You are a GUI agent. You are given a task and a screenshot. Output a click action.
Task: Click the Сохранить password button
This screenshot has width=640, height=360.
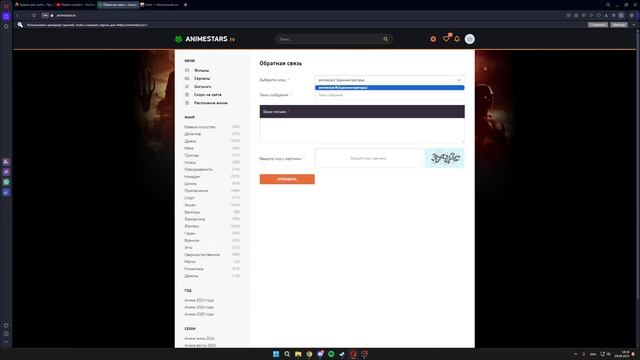click(x=598, y=25)
